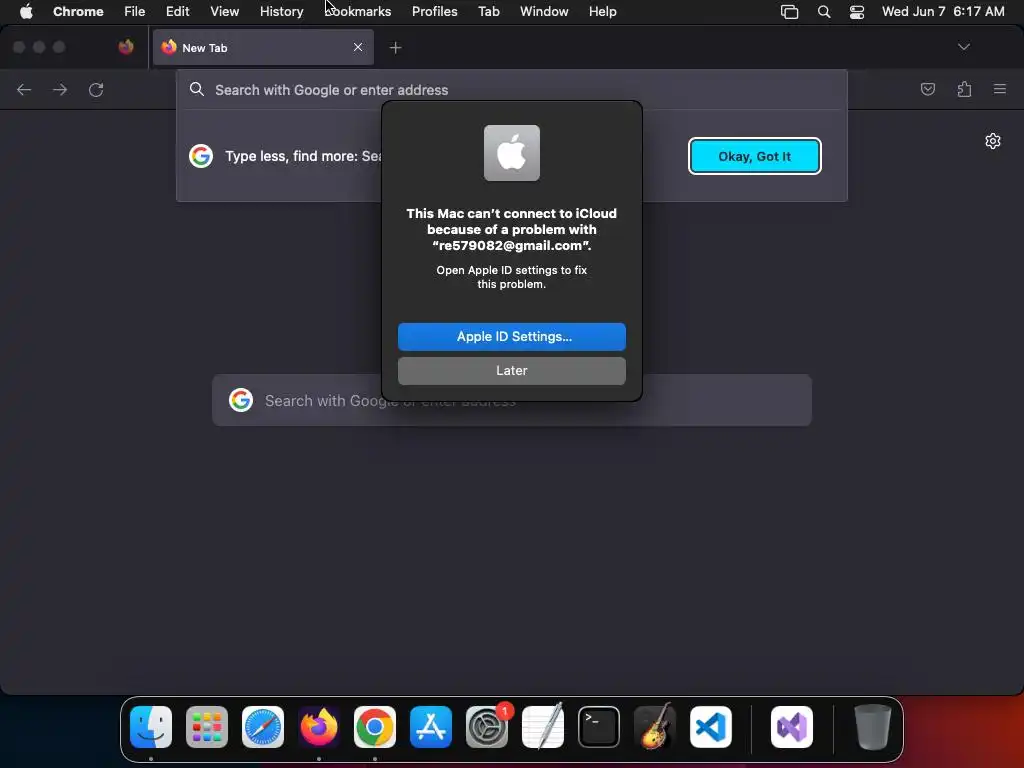This screenshot has height=768, width=1024.
Task: Open Control Center in menu bar
Action: [x=857, y=12]
